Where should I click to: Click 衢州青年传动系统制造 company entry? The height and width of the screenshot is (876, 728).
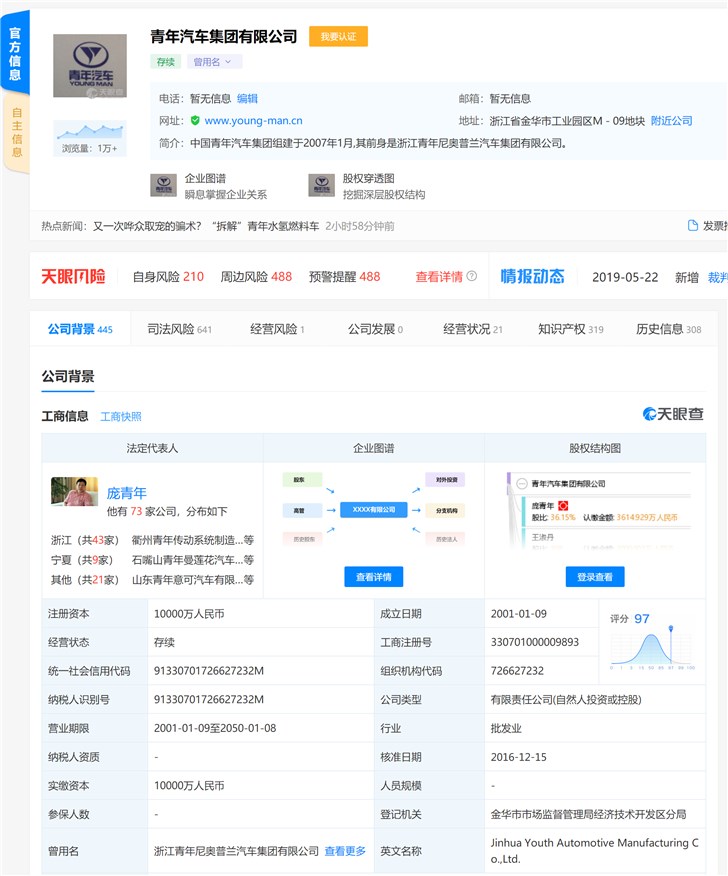click(192, 540)
